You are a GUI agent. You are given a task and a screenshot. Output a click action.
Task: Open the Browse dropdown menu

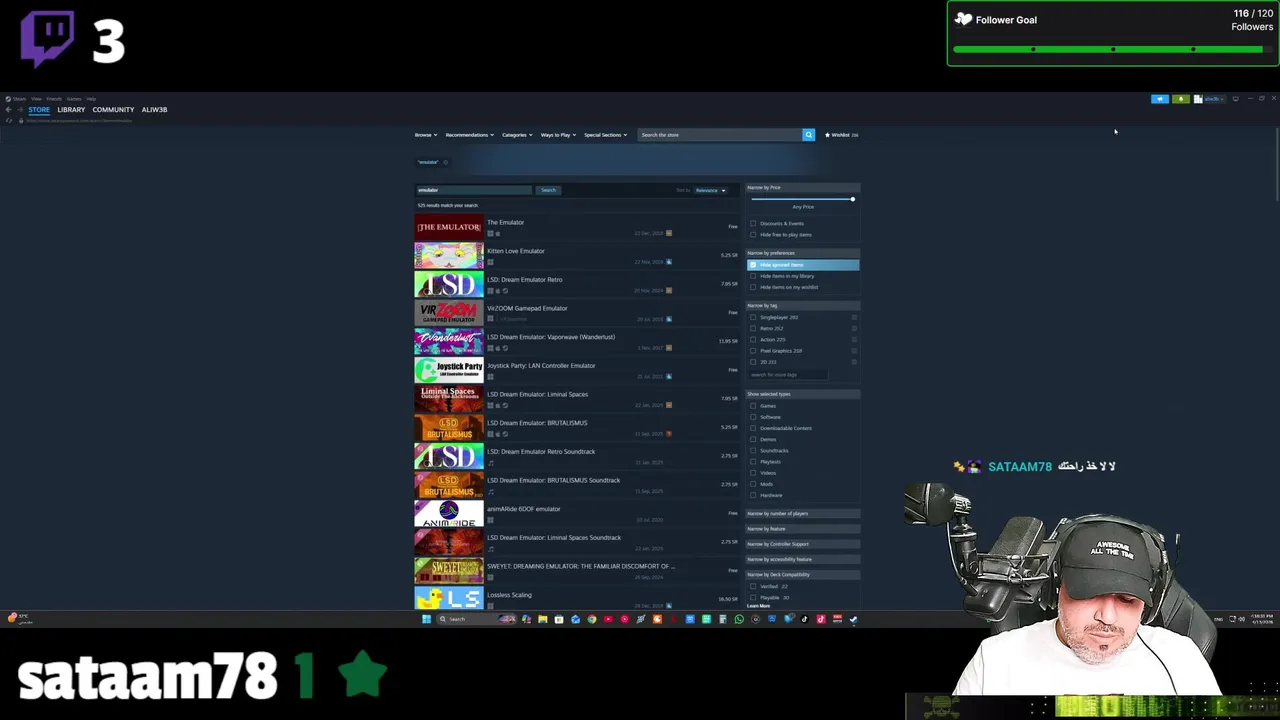click(x=425, y=135)
